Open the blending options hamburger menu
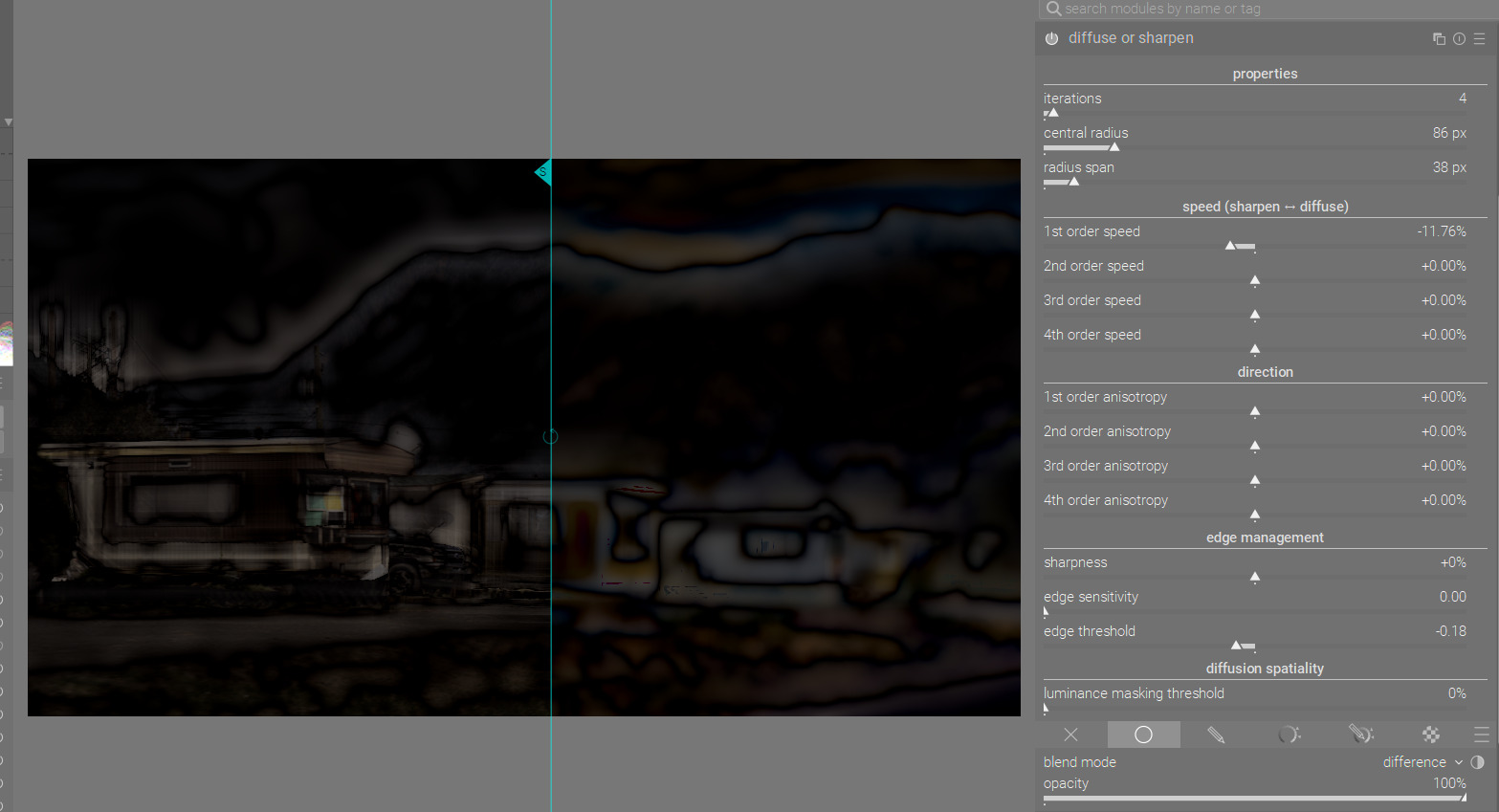Image resolution: width=1499 pixels, height=812 pixels. tap(1482, 735)
